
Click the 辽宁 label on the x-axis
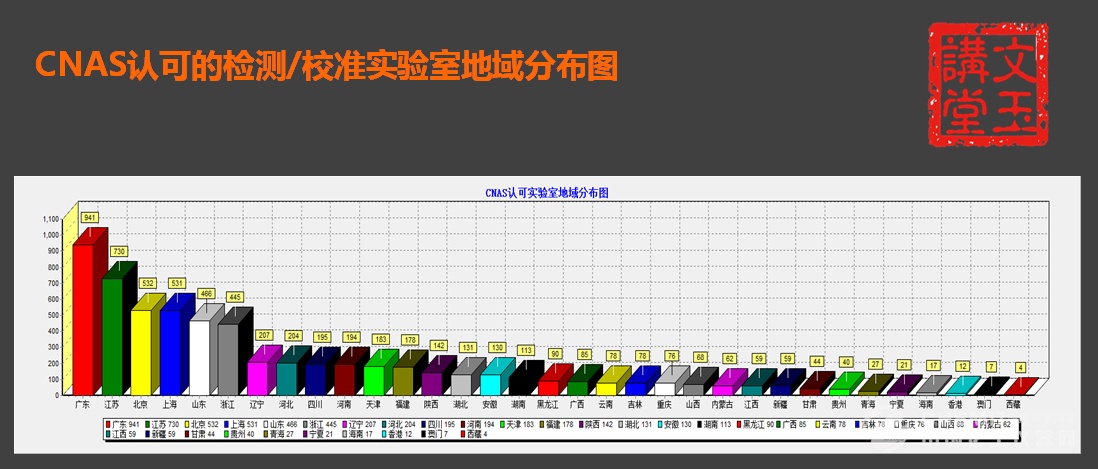[257, 404]
